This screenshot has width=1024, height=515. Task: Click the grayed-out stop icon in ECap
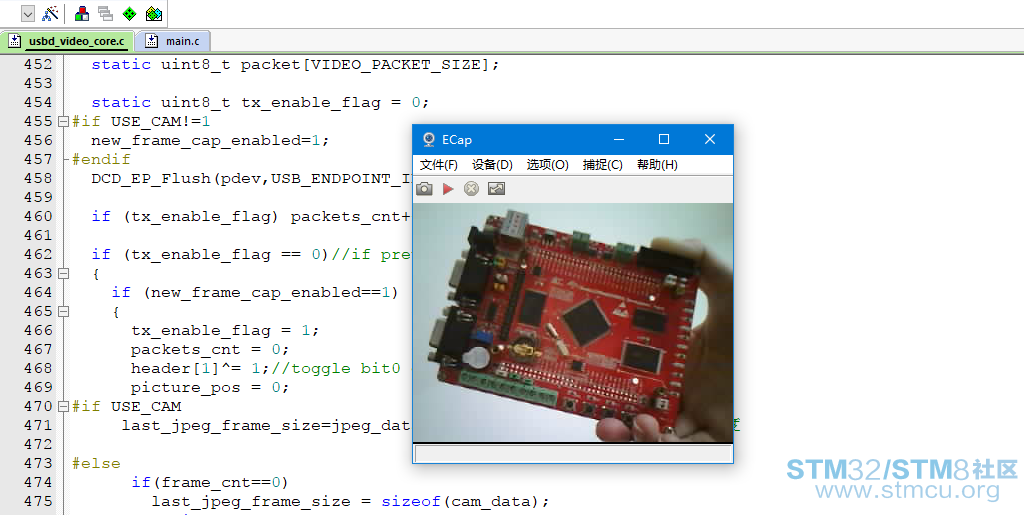(x=471, y=189)
